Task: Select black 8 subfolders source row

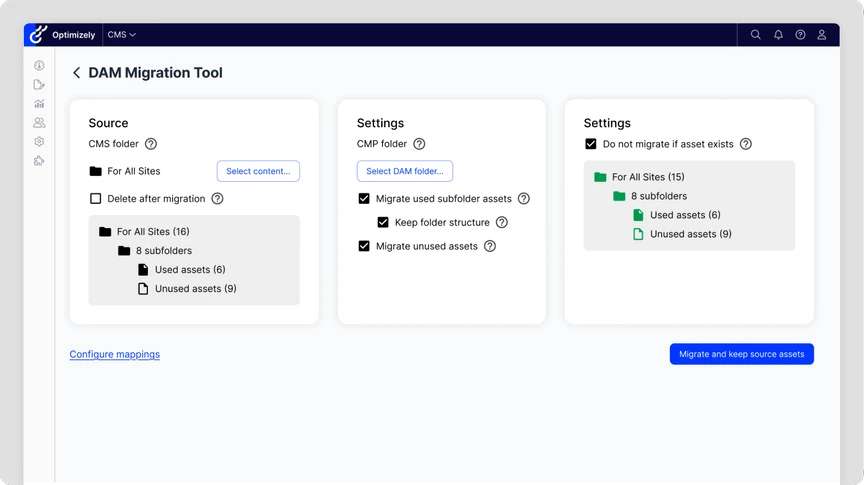Action: [155, 250]
